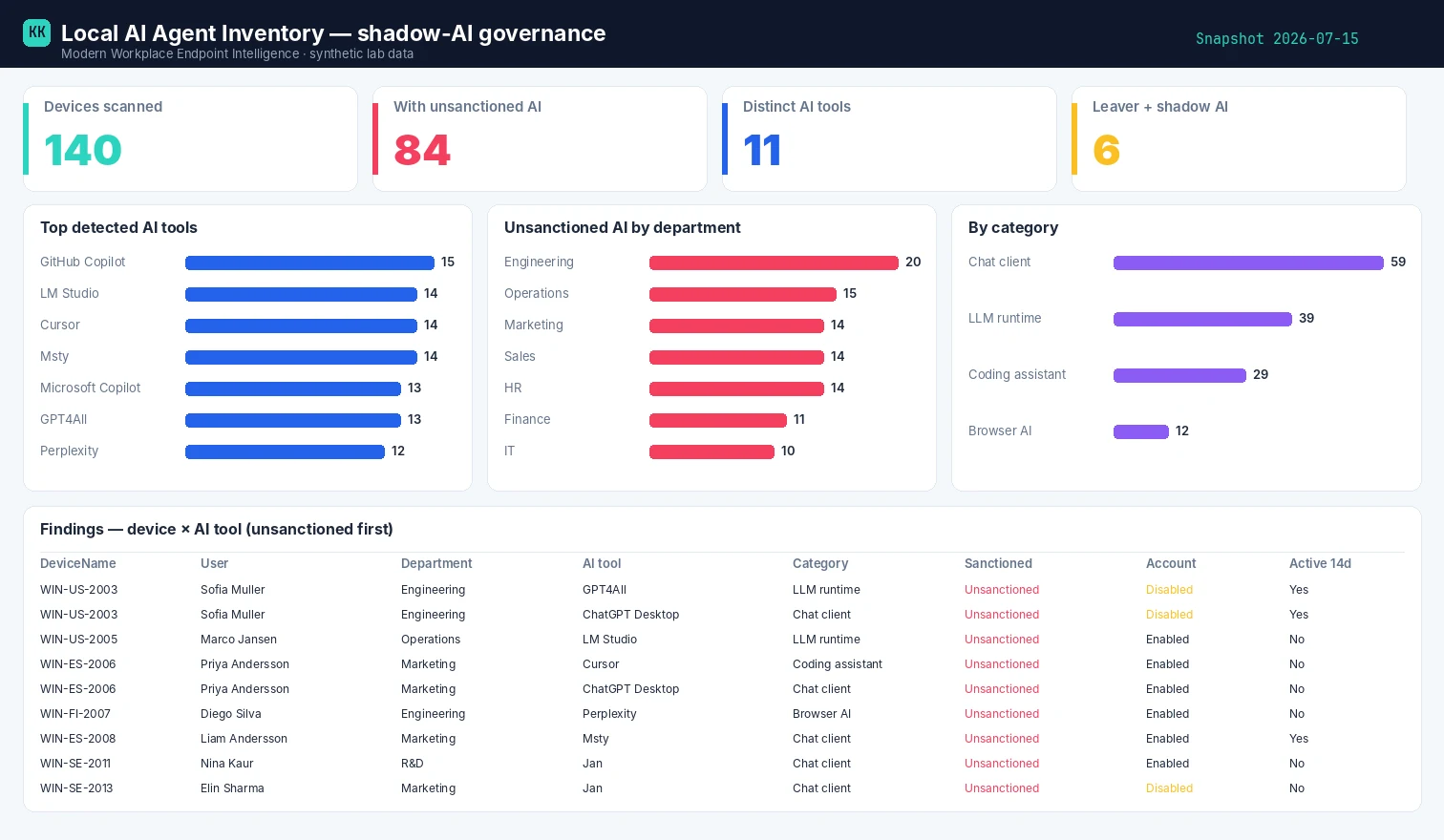Open the Leaver + shadow AI card
Screen dimensions: 1444x840
pos(1239,139)
